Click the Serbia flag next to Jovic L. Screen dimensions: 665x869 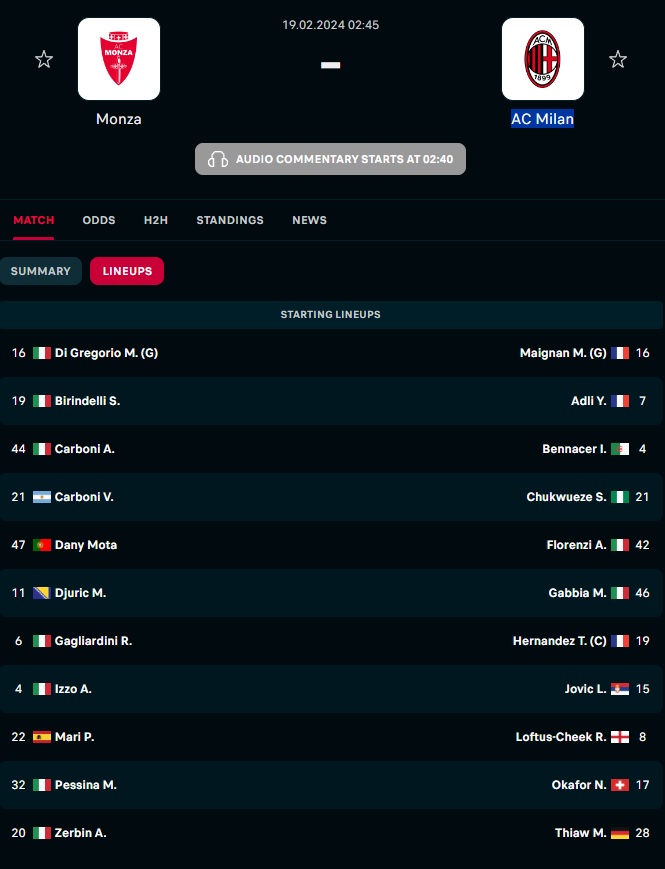(620, 689)
